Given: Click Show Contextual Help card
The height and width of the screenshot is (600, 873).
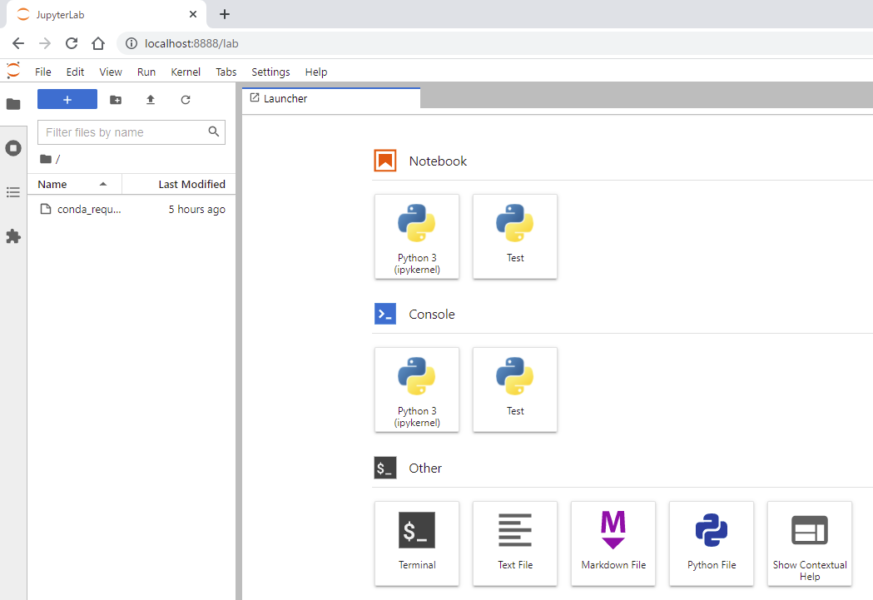Looking at the screenshot, I should point(809,543).
